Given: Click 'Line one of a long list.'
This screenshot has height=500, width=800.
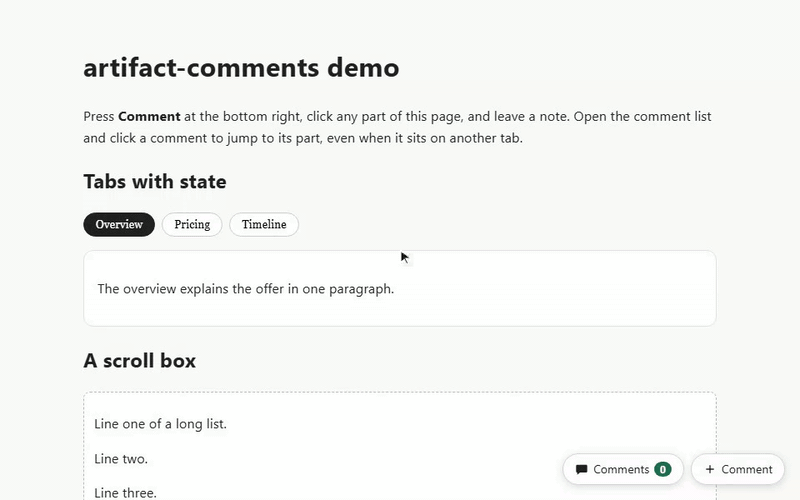Looking at the screenshot, I should [x=160, y=424].
